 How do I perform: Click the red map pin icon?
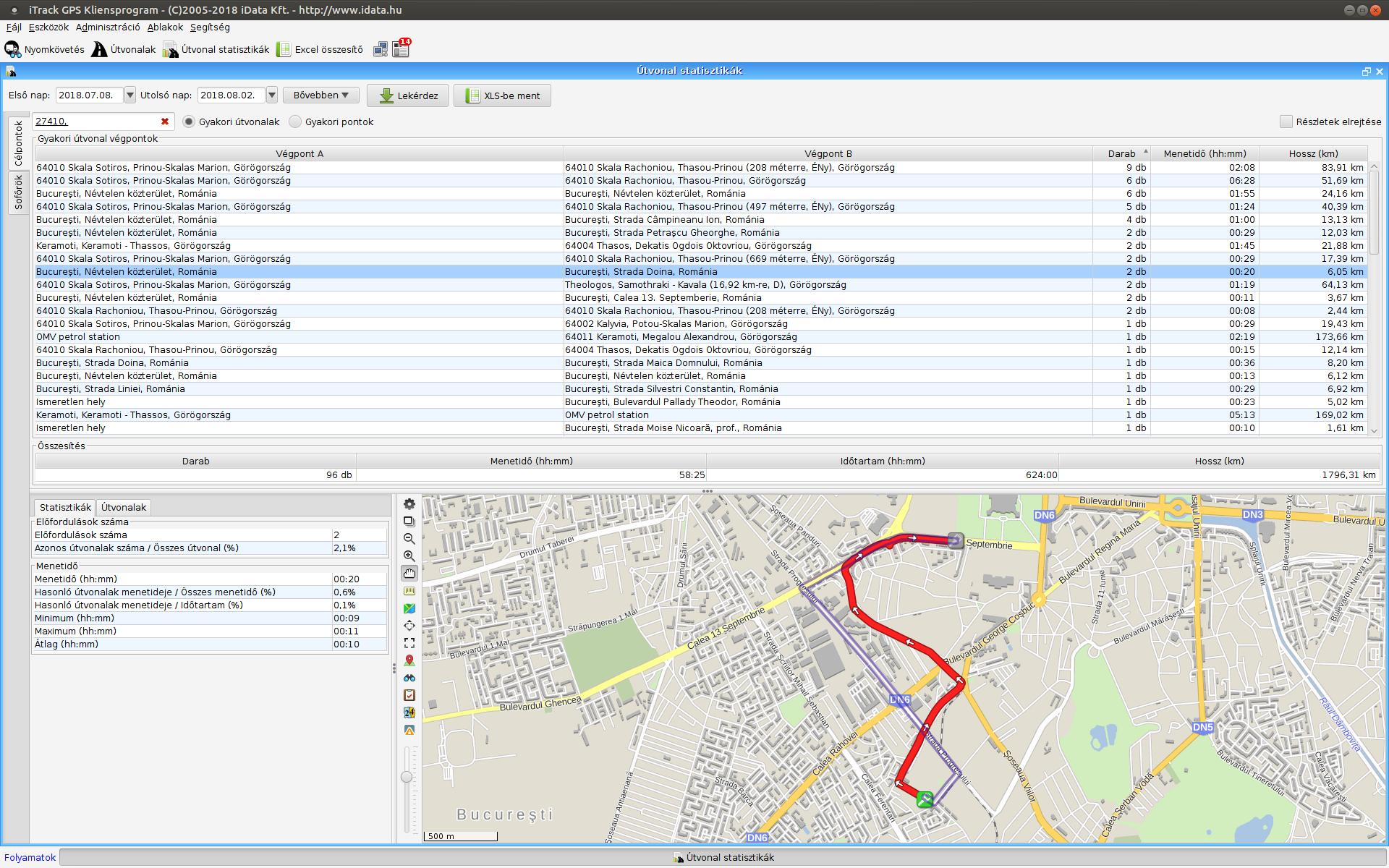[409, 660]
